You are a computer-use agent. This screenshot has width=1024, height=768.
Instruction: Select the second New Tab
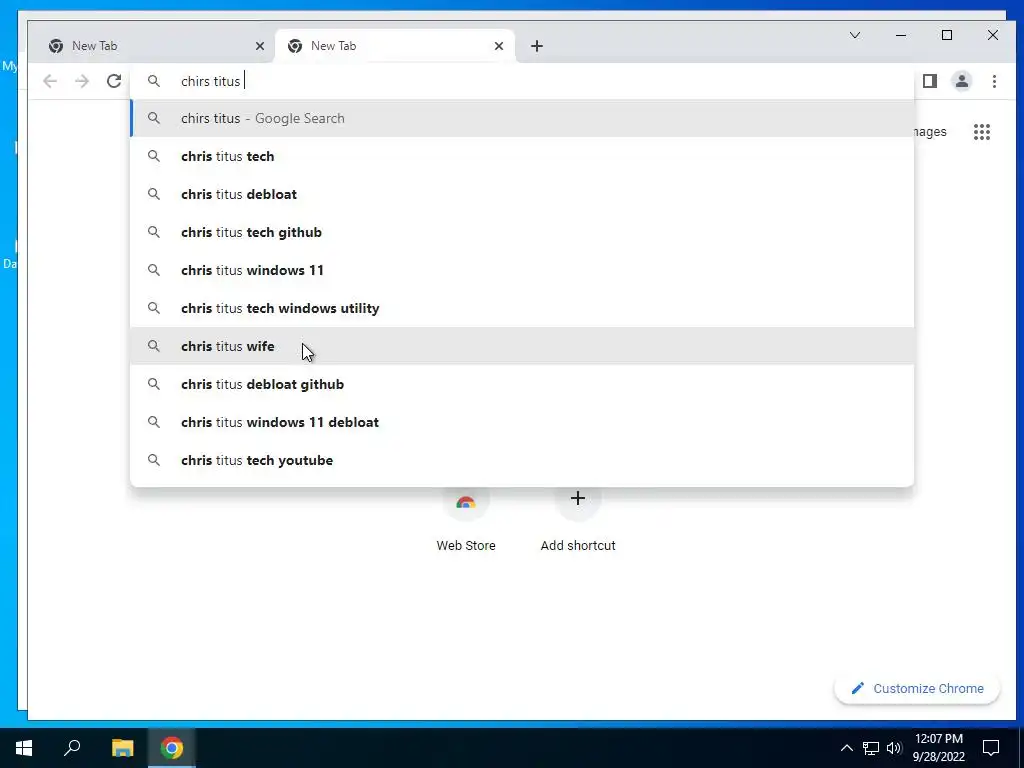395,46
